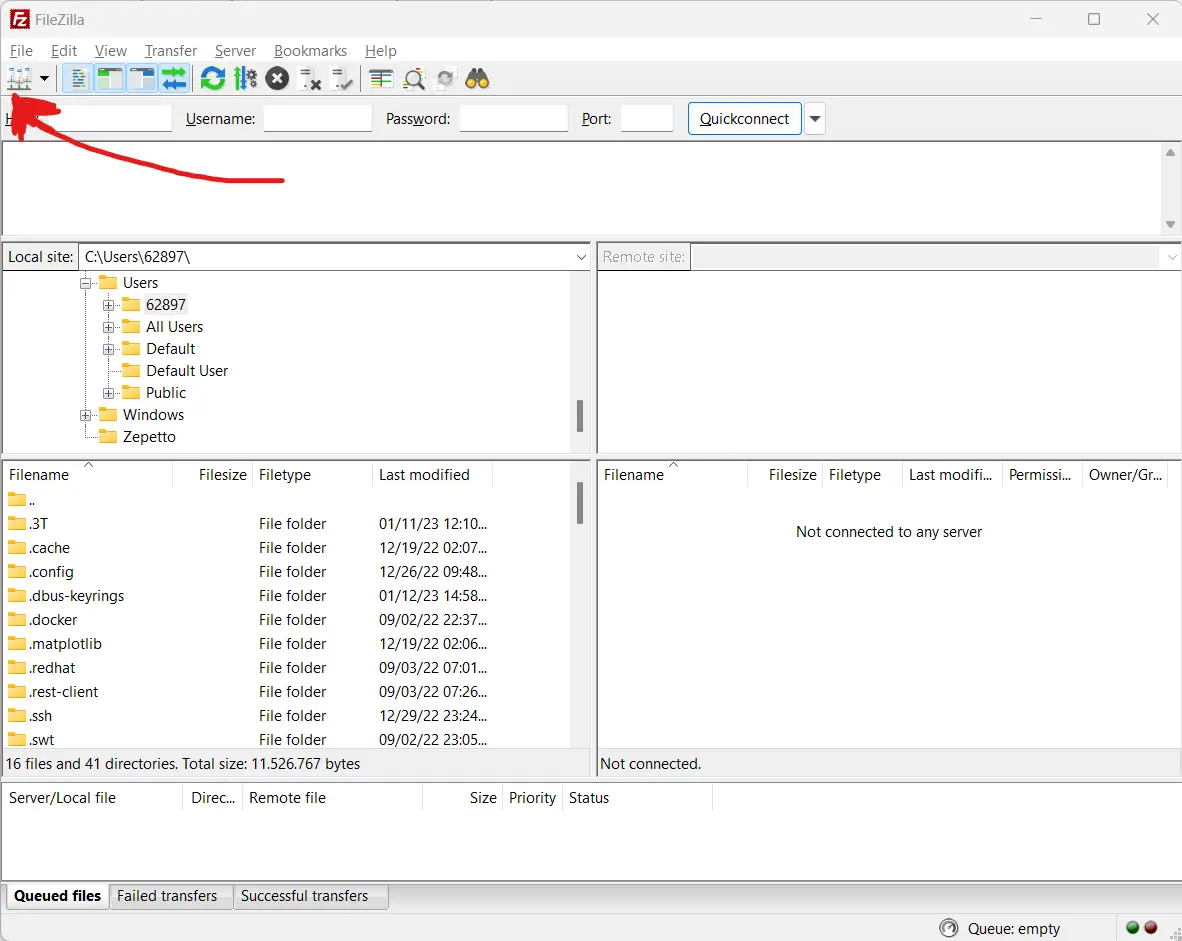The width and height of the screenshot is (1182, 941).
Task: Select the .dbus-keyrings folder row
Action: 286,596
